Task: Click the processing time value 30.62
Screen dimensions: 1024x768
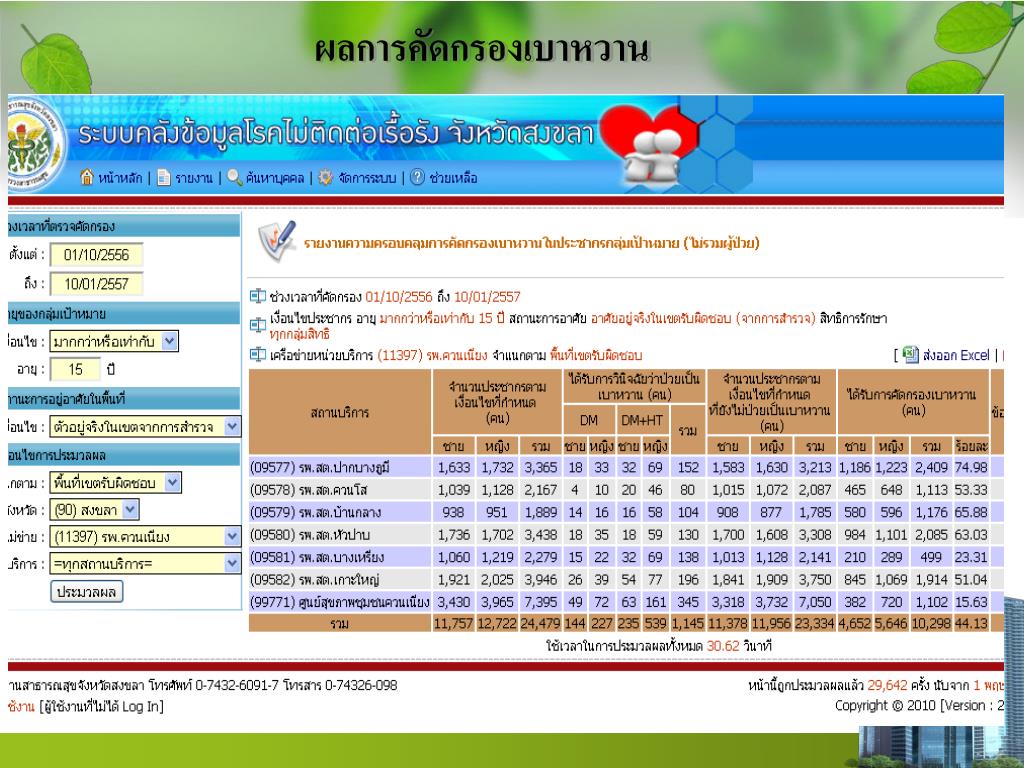Action: 723,646
